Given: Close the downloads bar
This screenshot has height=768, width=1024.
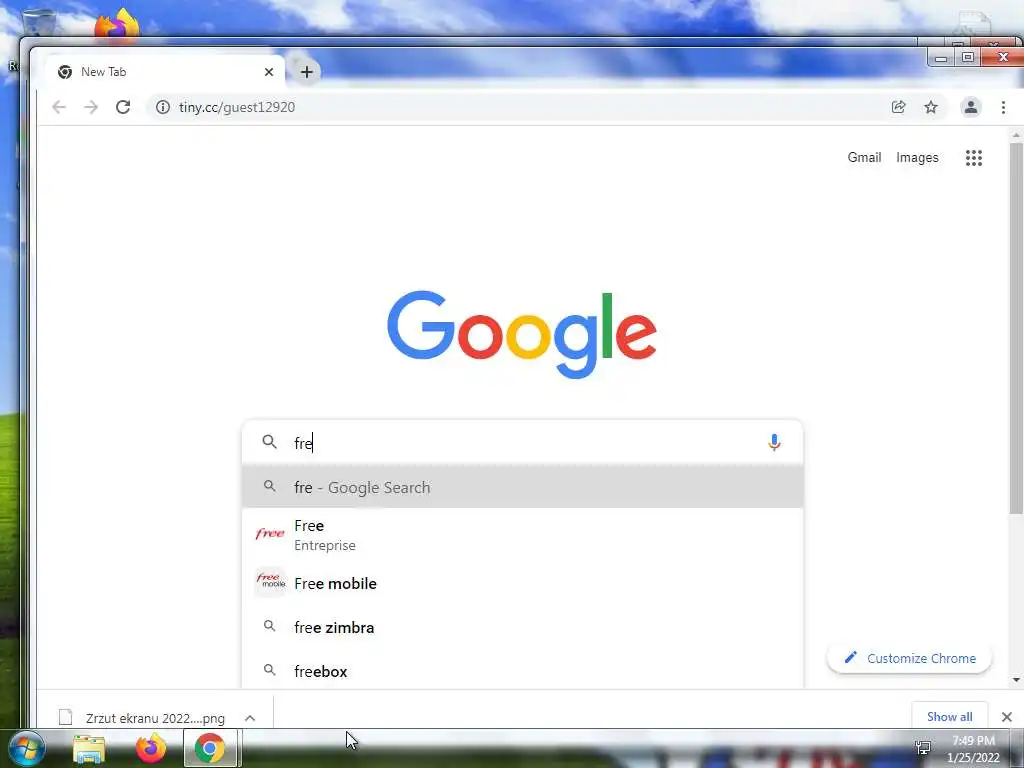Looking at the screenshot, I should [1006, 717].
